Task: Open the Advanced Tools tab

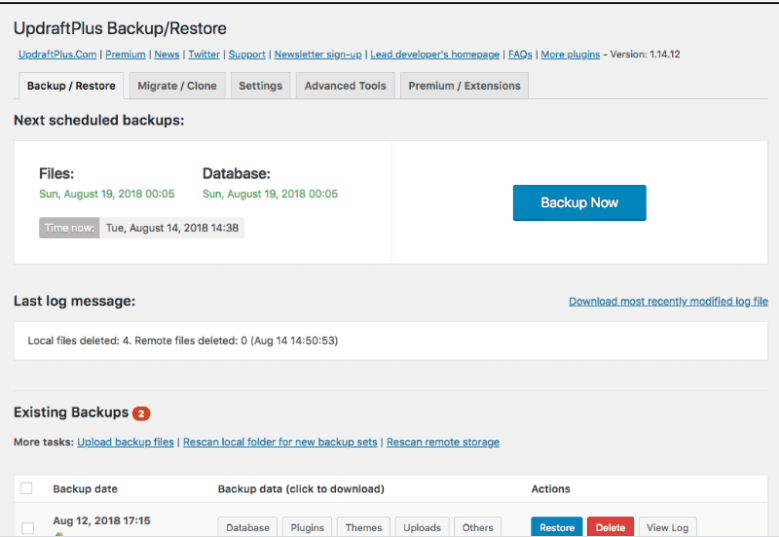Action: coord(345,85)
